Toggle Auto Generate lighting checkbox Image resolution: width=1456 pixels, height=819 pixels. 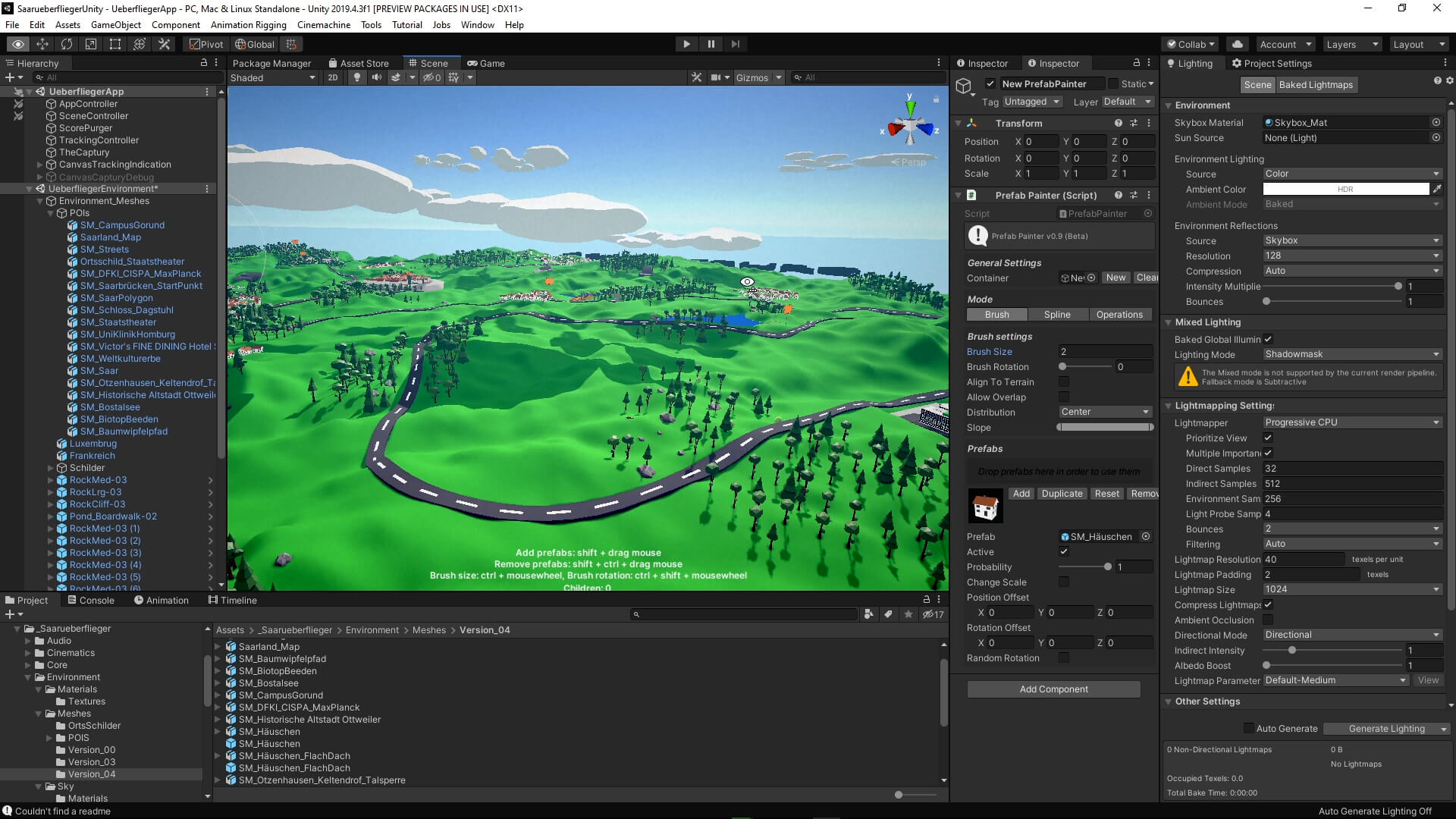pyautogui.click(x=1248, y=728)
